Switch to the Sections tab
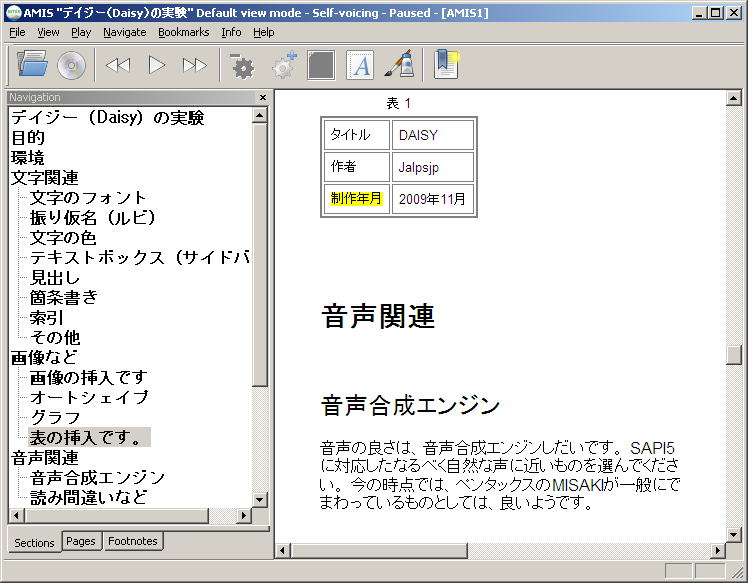This screenshot has width=748, height=583. [34, 542]
